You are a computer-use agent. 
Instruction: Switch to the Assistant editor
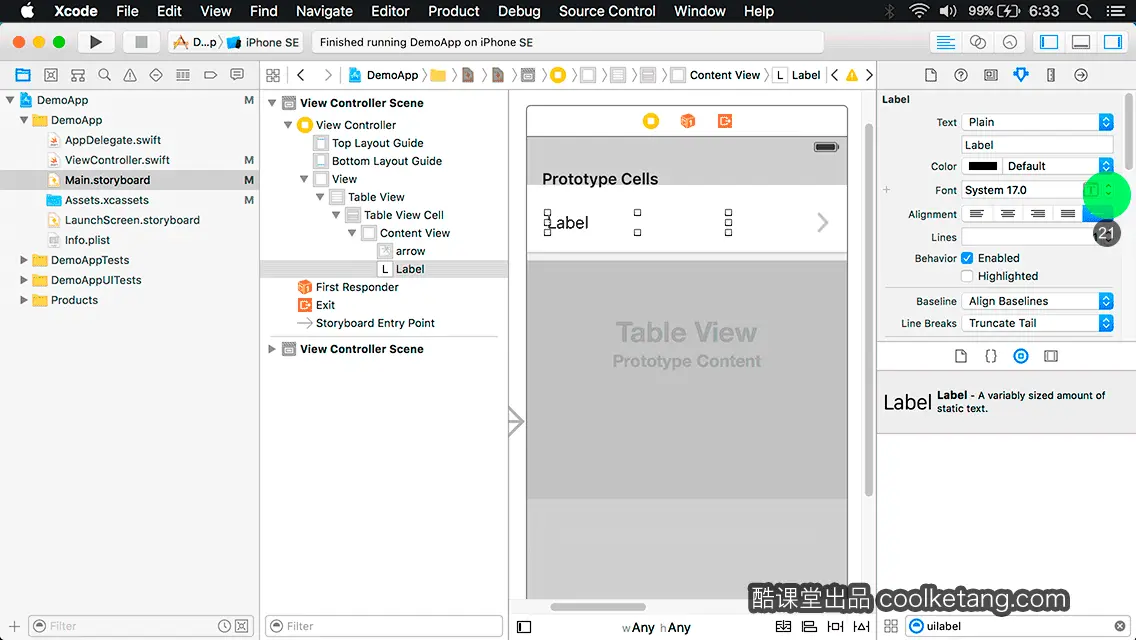click(977, 42)
